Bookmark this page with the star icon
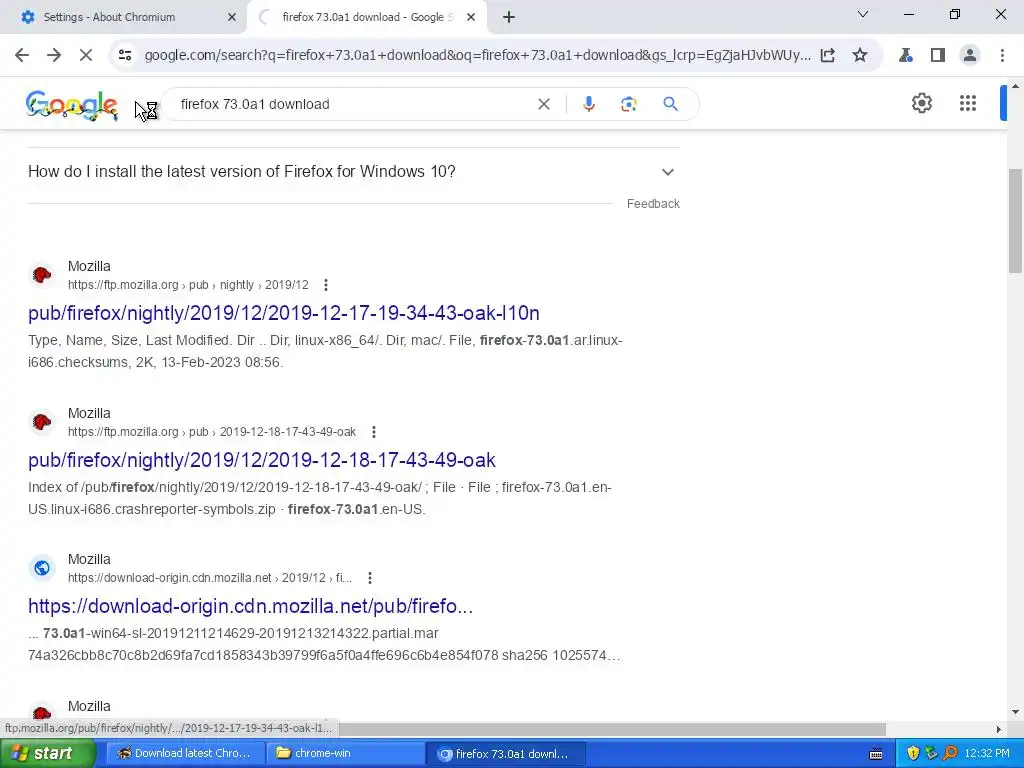This screenshot has width=1024, height=768. (860, 56)
